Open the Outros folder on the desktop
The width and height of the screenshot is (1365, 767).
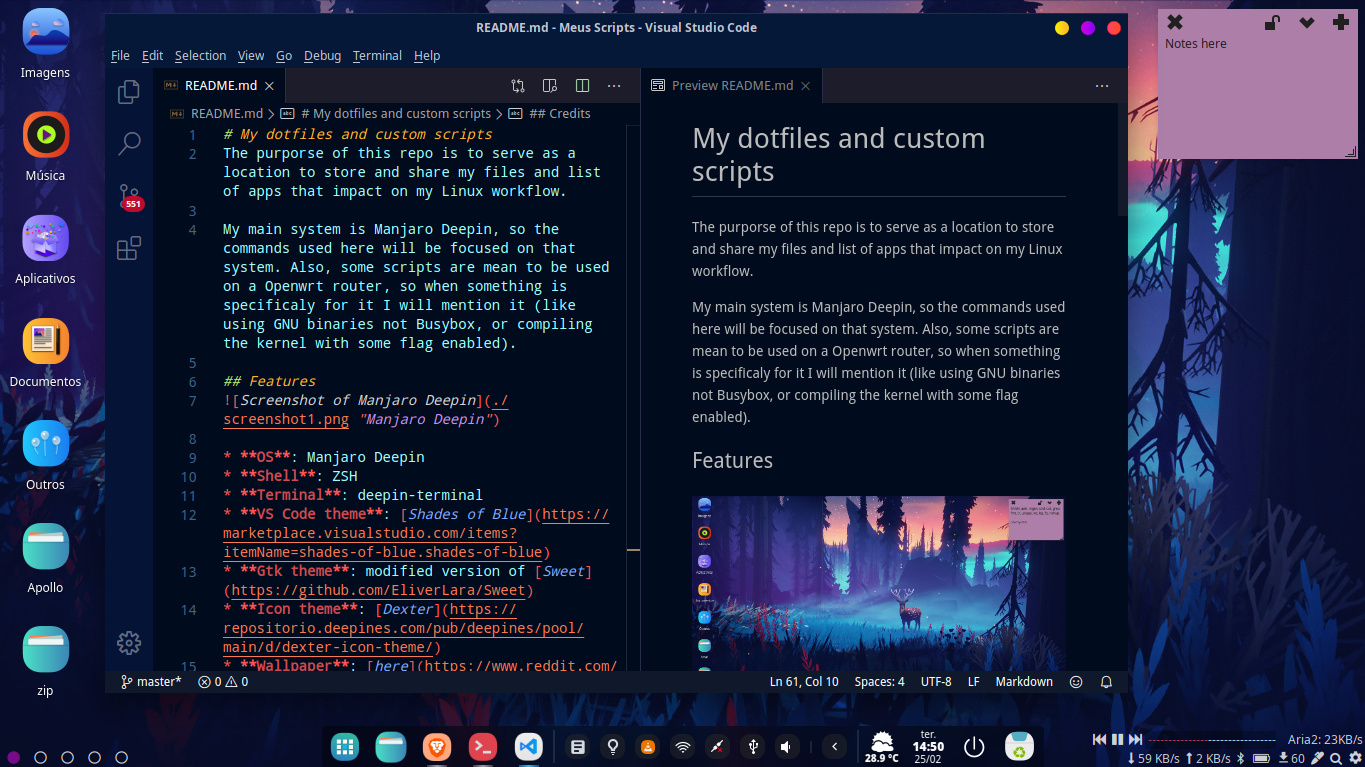[45, 455]
